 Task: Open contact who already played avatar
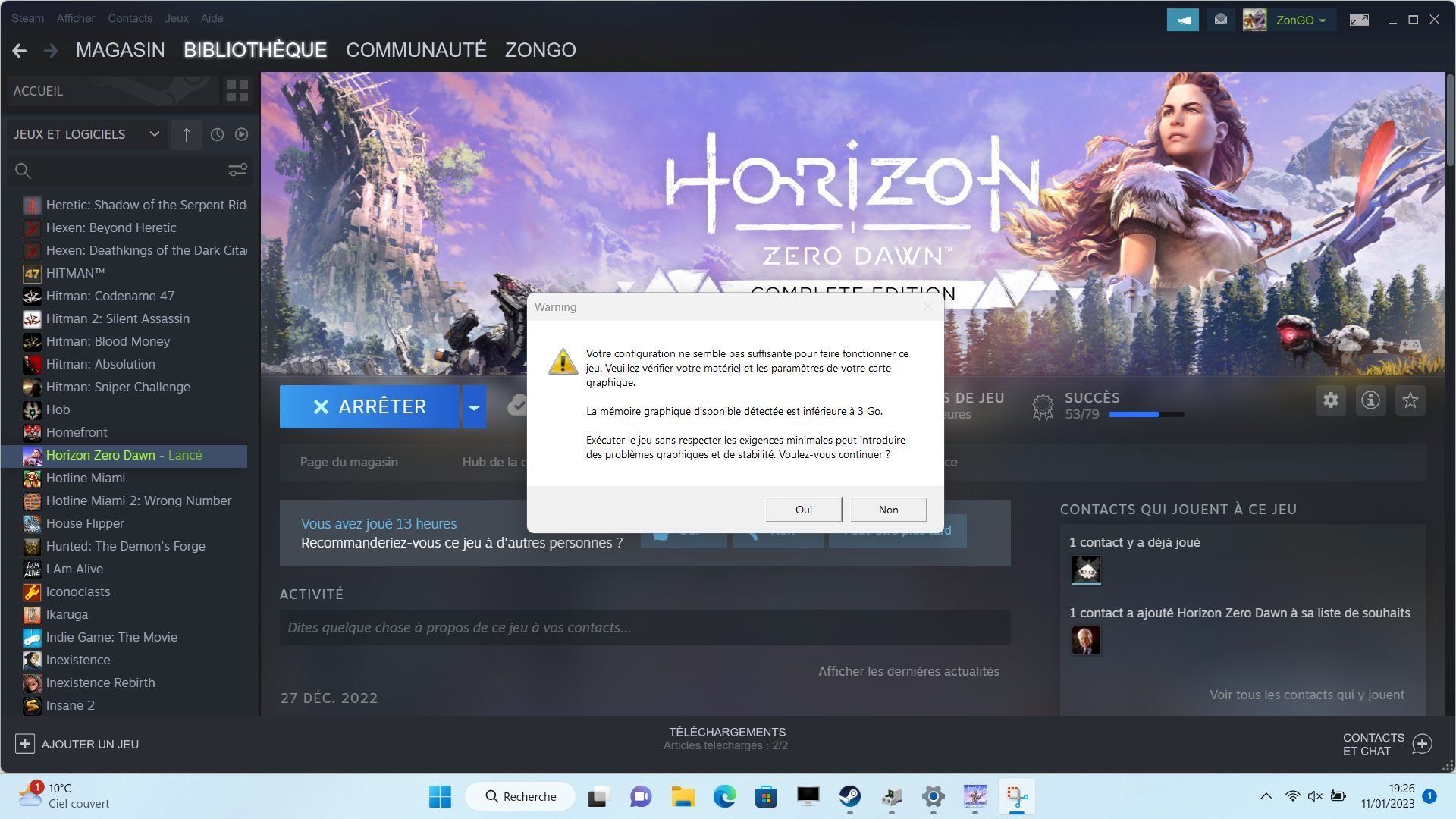point(1086,570)
